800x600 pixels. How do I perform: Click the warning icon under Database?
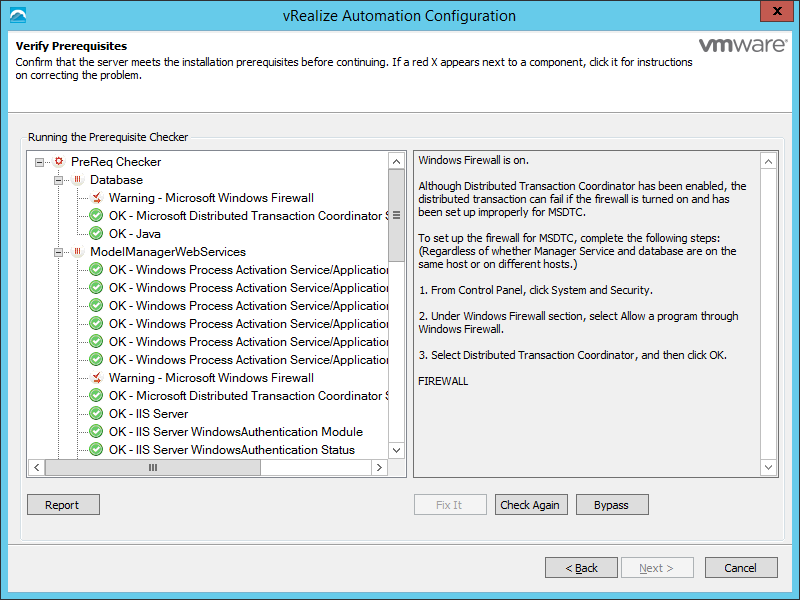tap(97, 198)
